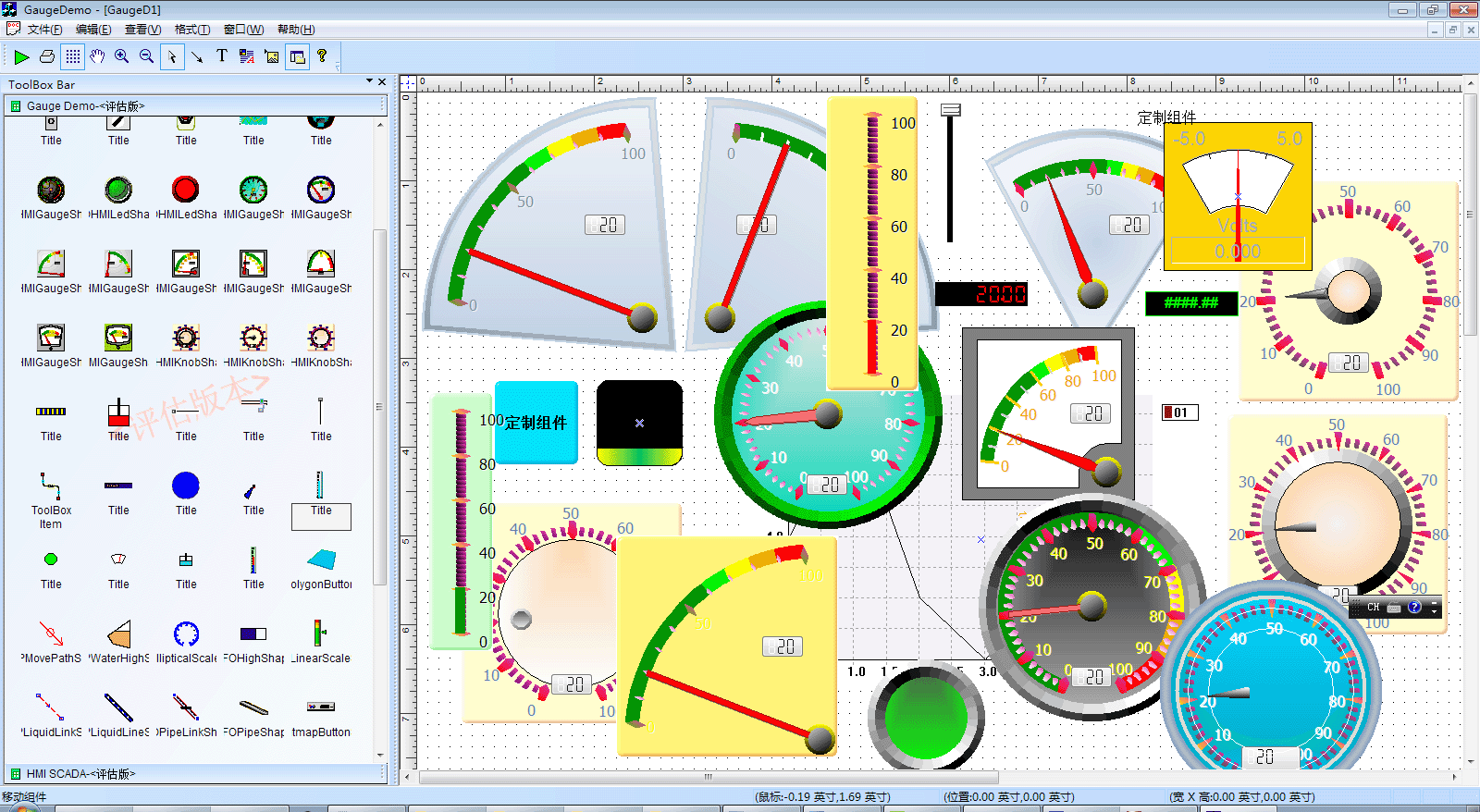Click the Zoom Out magnifier icon
Screen dimensions: 1480x812
(146, 57)
